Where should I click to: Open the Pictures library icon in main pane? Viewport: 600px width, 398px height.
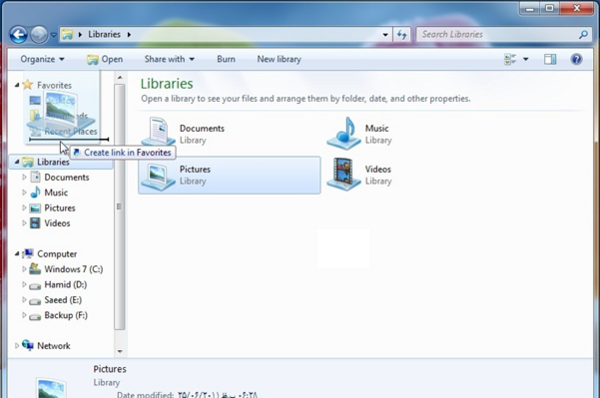[x=158, y=176]
